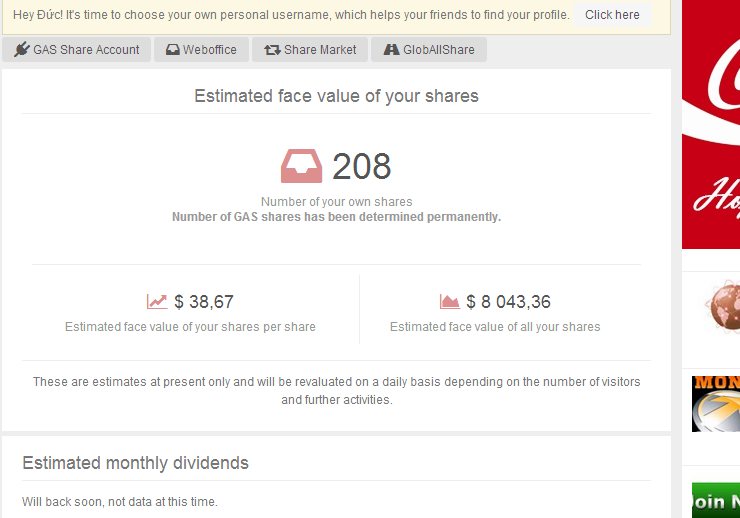Click the line chart icon beside $ 38,67
This screenshot has width=740, height=518.
tap(157, 301)
